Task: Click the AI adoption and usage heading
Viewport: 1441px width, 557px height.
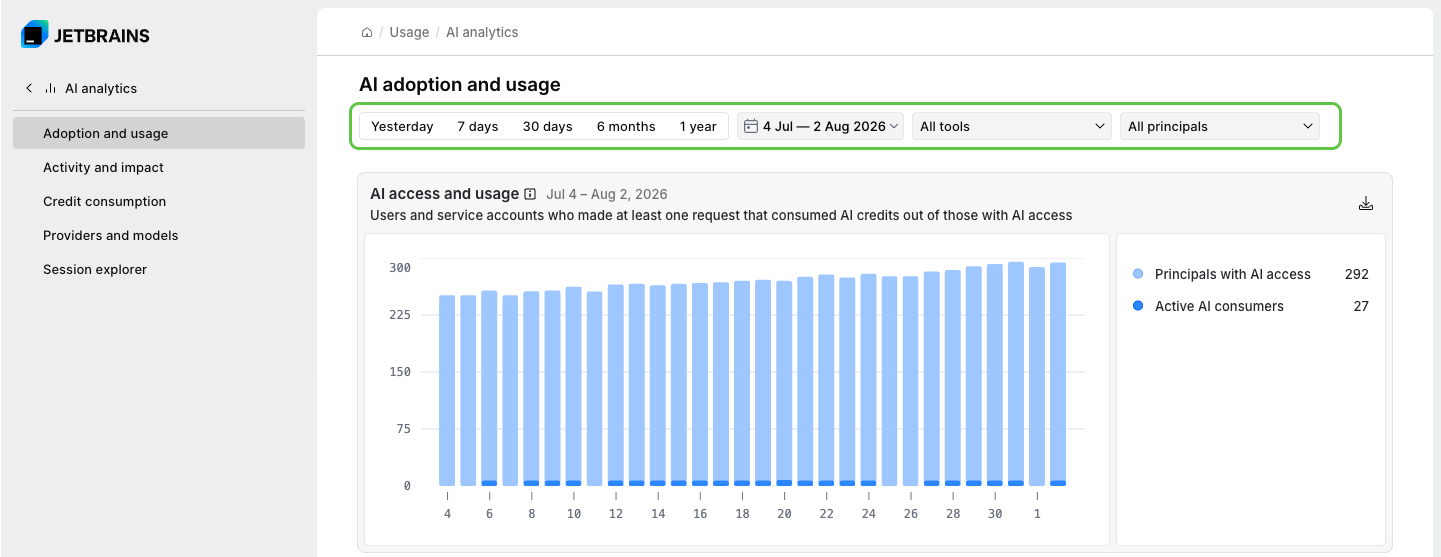Action: 460,85
